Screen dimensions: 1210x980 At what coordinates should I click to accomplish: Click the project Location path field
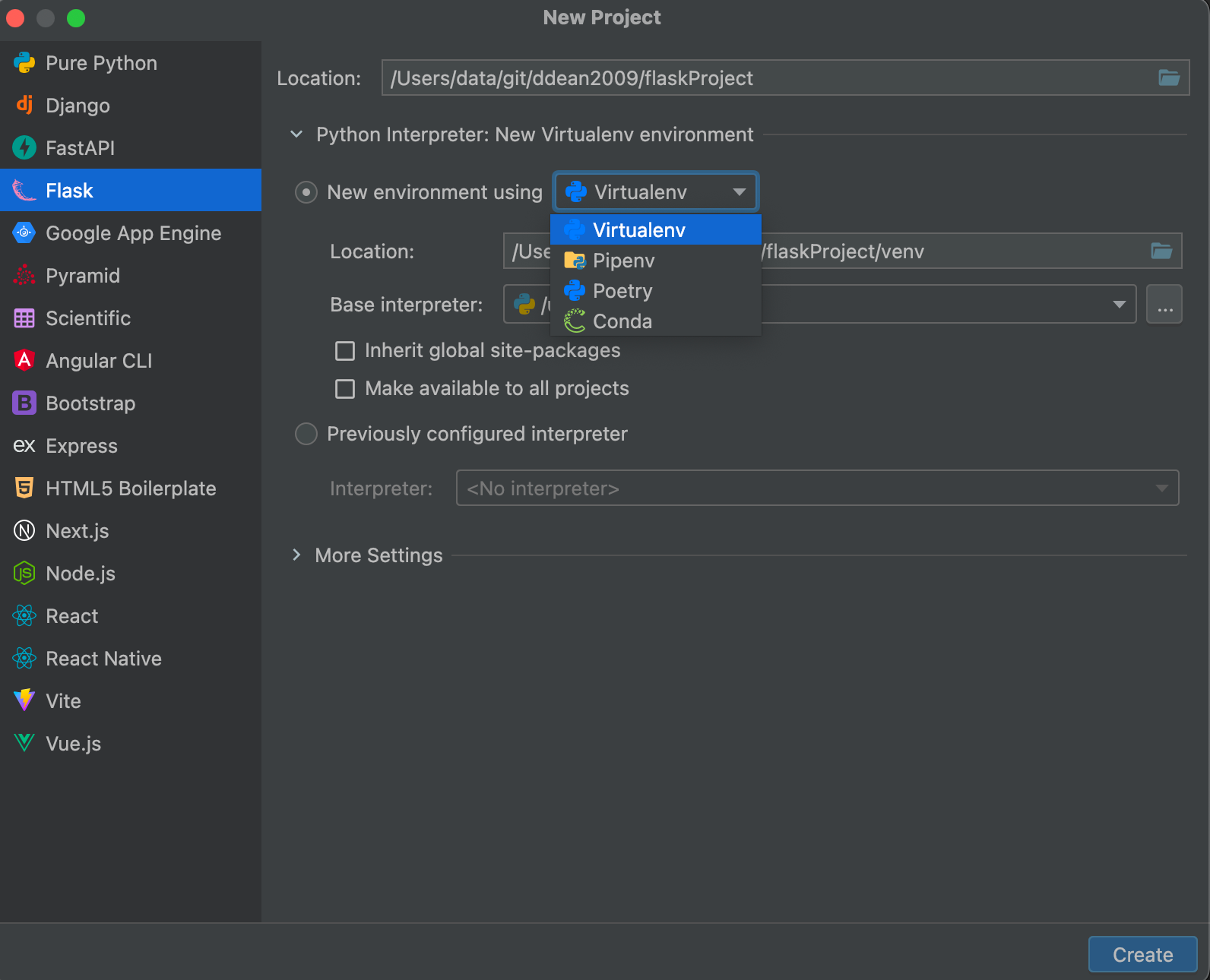click(x=760, y=77)
